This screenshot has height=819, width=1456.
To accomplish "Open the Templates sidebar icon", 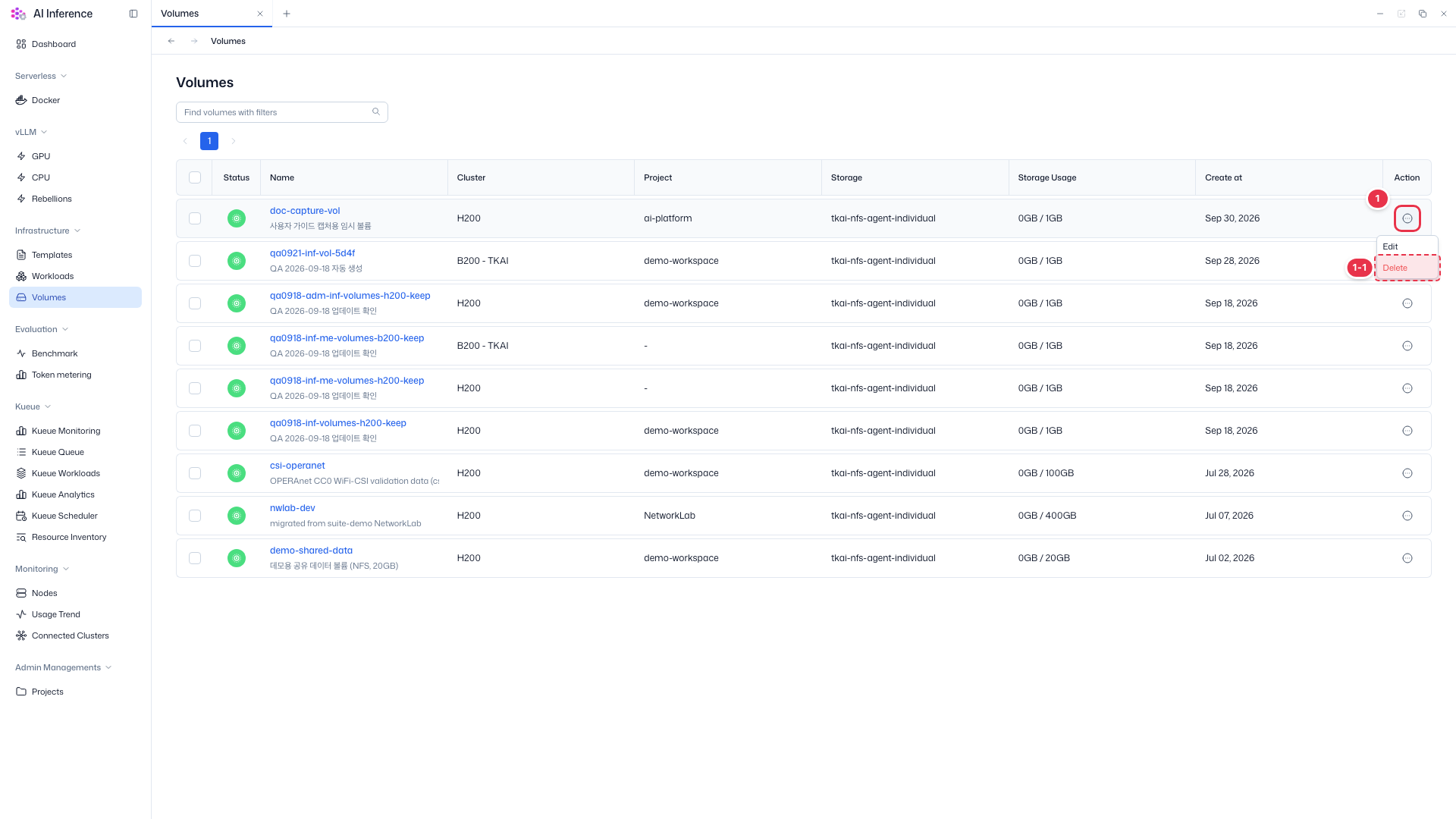I will coord(21,255).
